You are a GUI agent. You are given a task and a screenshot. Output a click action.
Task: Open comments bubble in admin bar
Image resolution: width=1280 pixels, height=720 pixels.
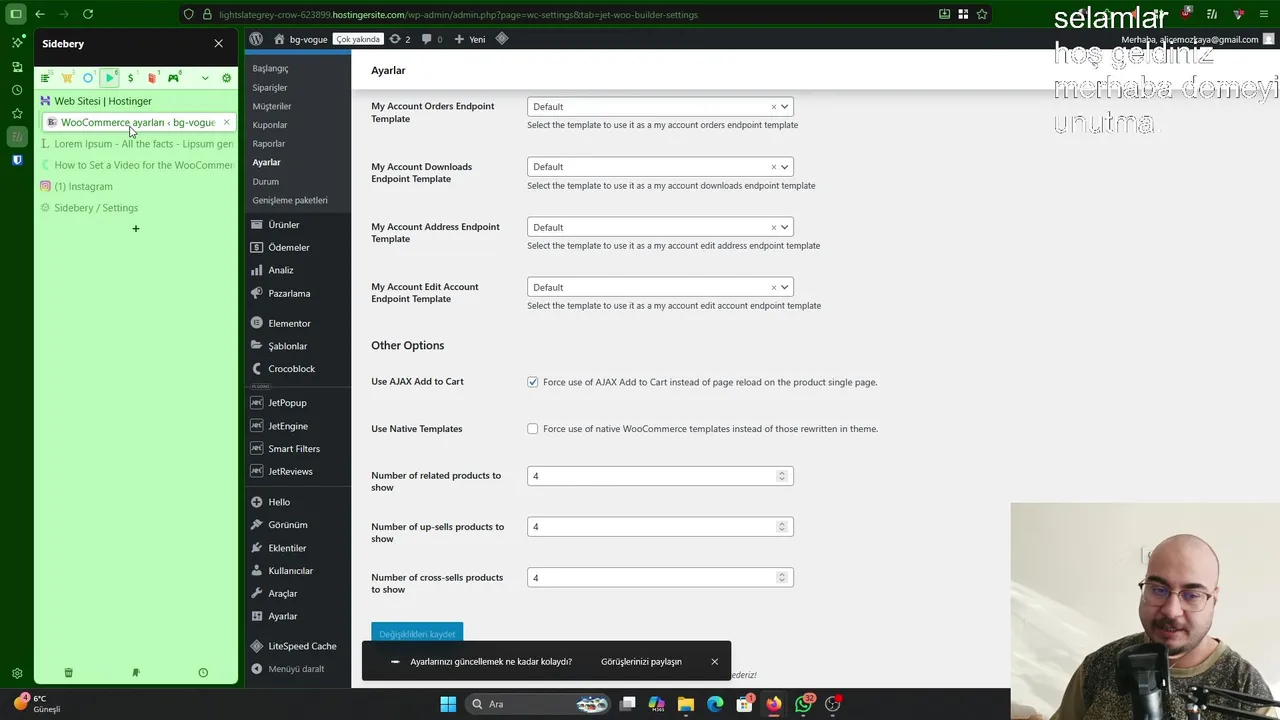432,39
